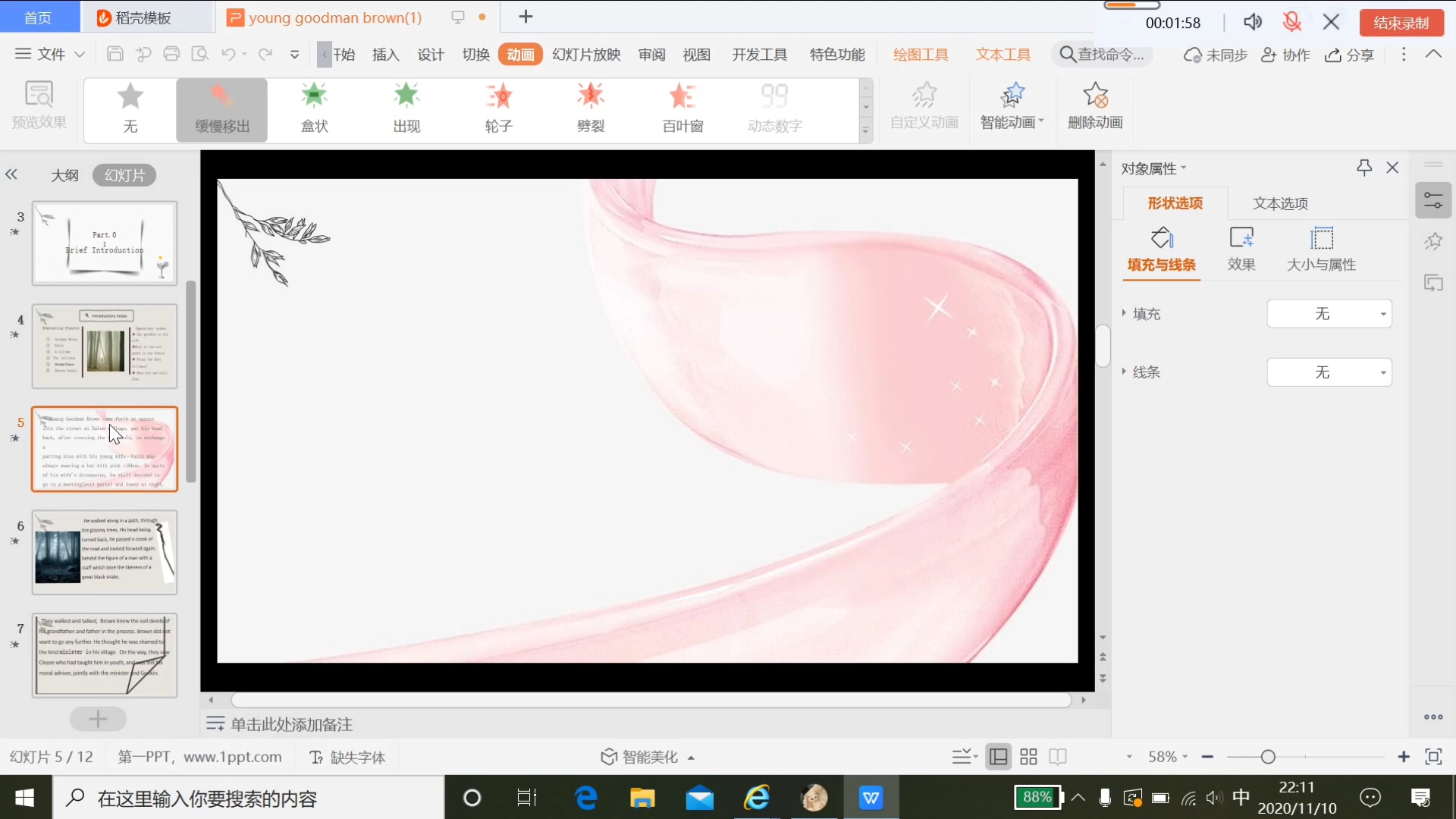Mute the microphone in recording bar
The image size is (1456, 819).
coord(1292,22)
